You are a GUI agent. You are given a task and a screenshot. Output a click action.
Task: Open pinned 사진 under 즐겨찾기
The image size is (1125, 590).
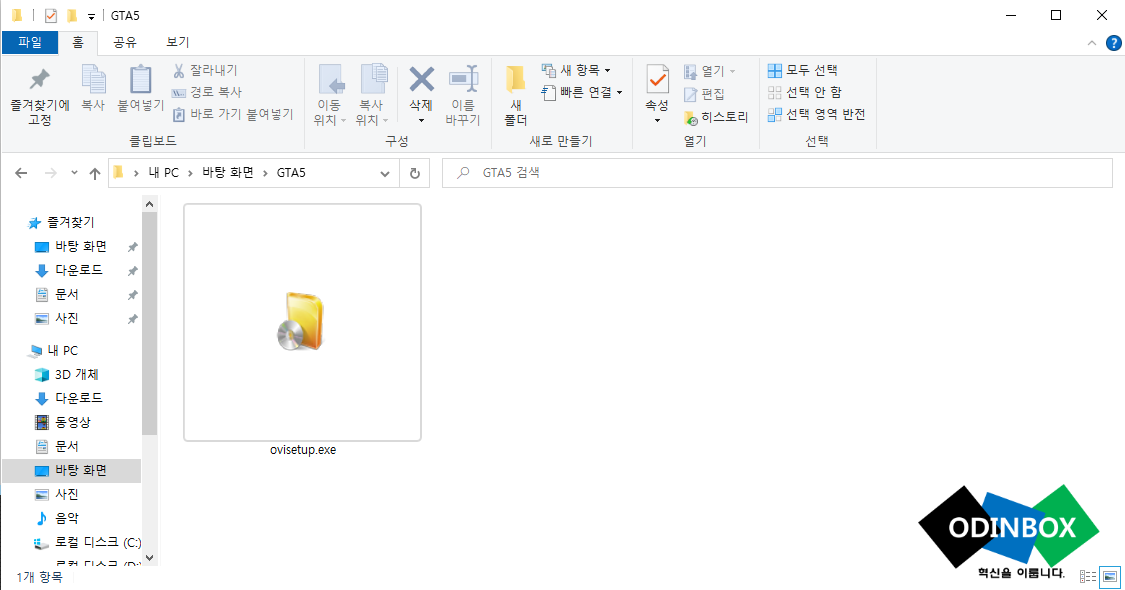tap(67, 318)
